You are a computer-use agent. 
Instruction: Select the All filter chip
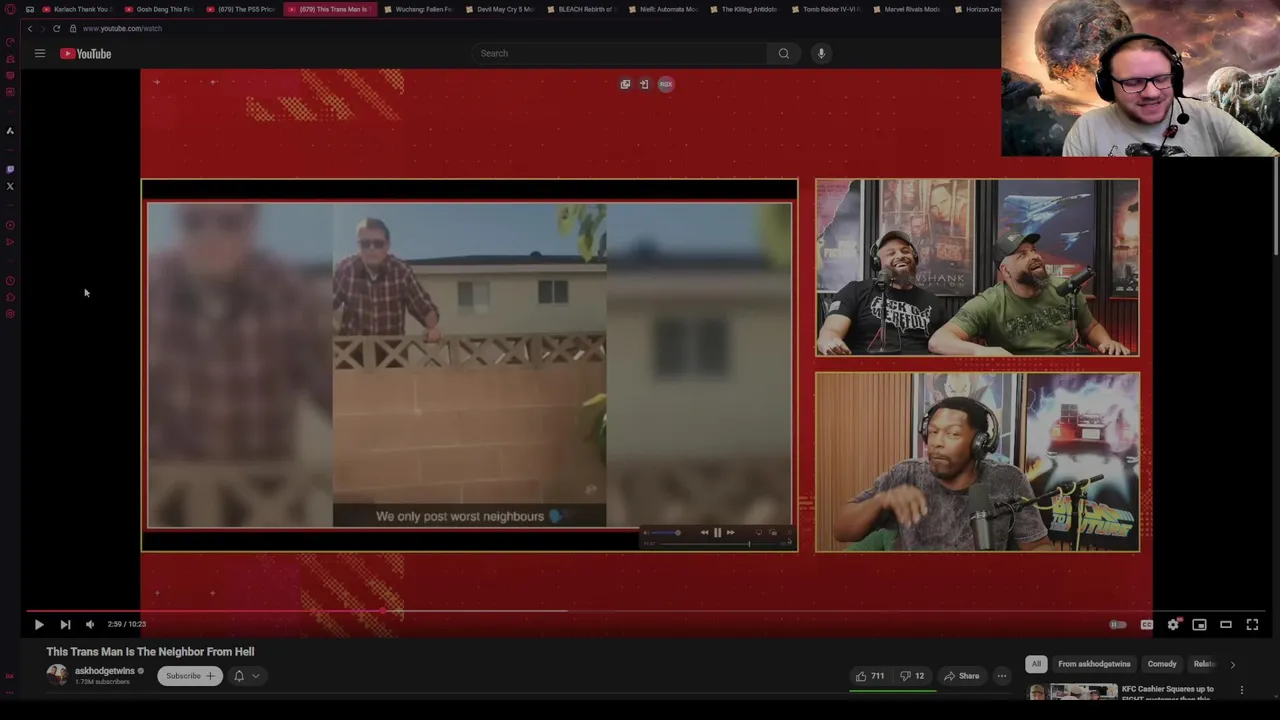click(1036, 664)
